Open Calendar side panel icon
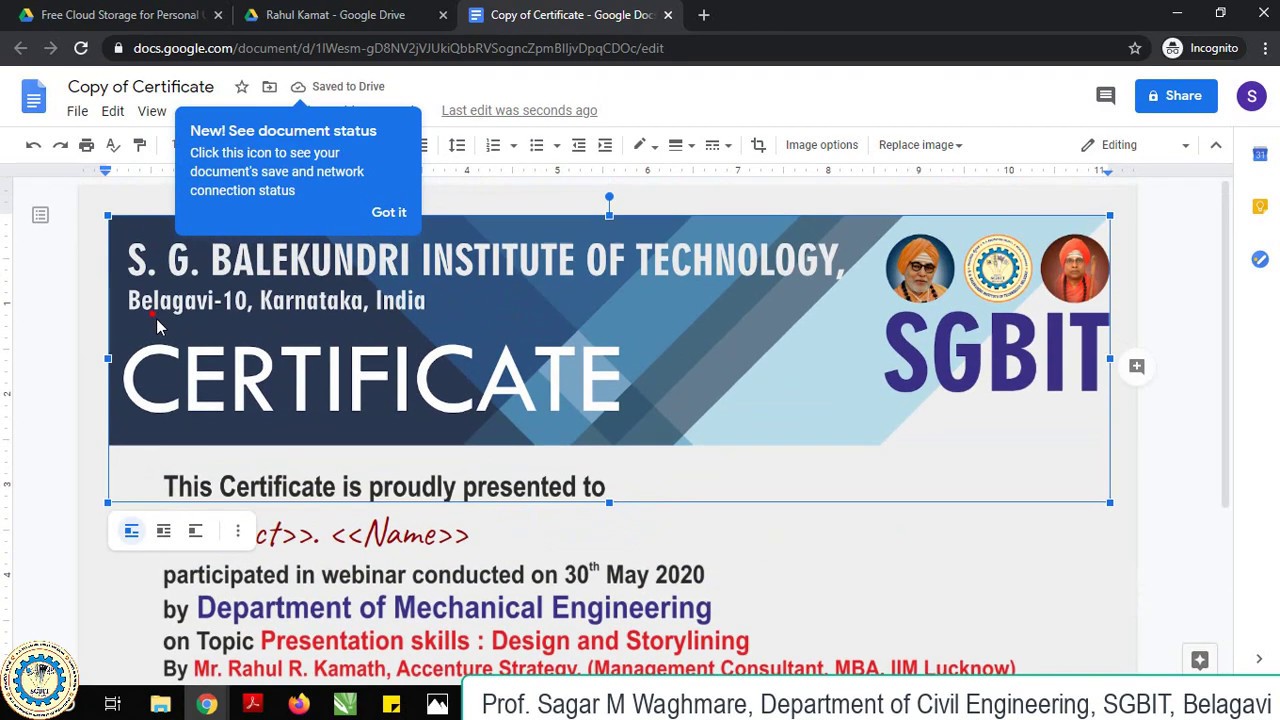This screenshot has height=720, width=1280. pos(1260,154)
